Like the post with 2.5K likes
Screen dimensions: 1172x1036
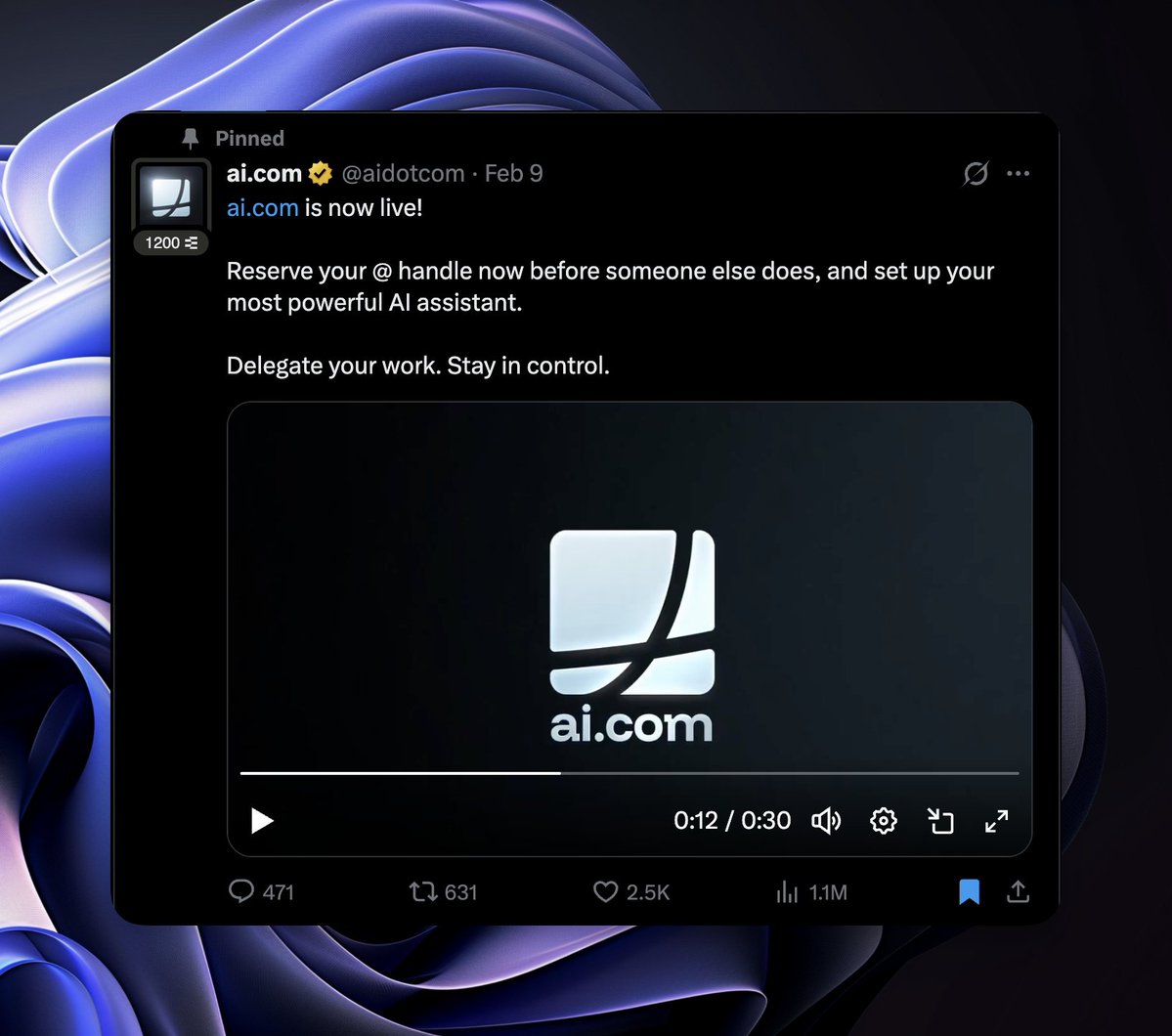630,891
